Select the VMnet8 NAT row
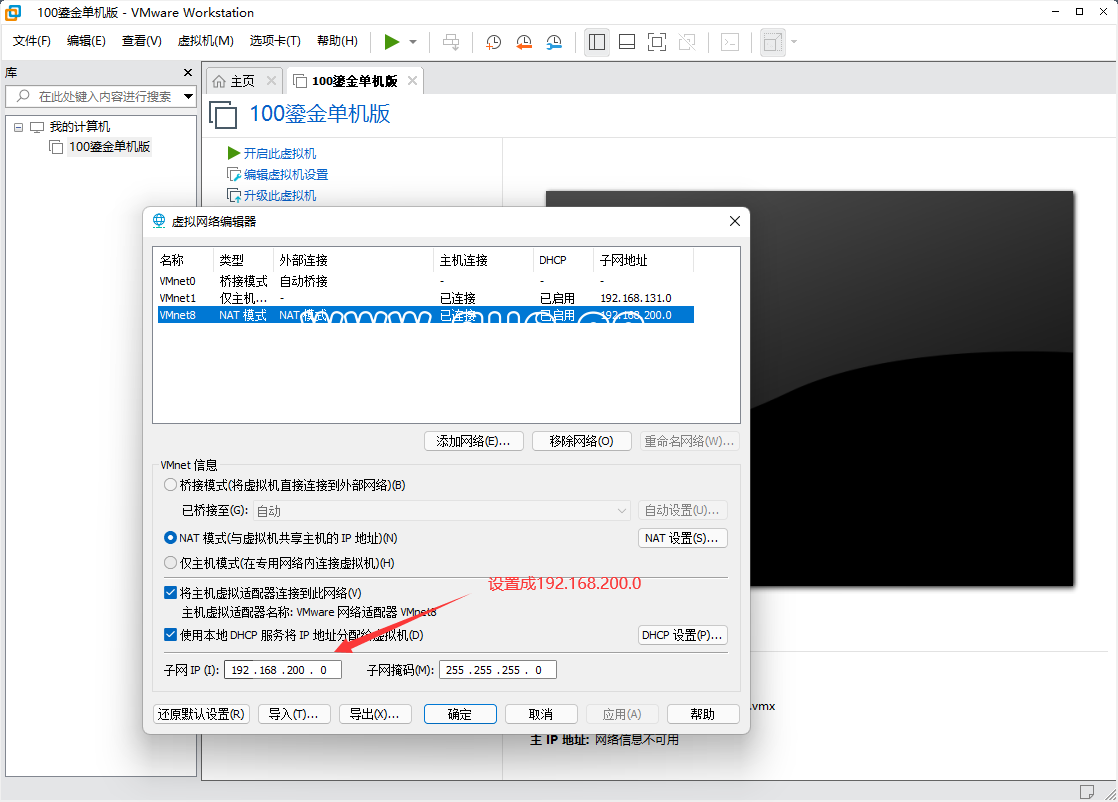The height and width of the screenshot is (802, 1118). tap(426, 315)
